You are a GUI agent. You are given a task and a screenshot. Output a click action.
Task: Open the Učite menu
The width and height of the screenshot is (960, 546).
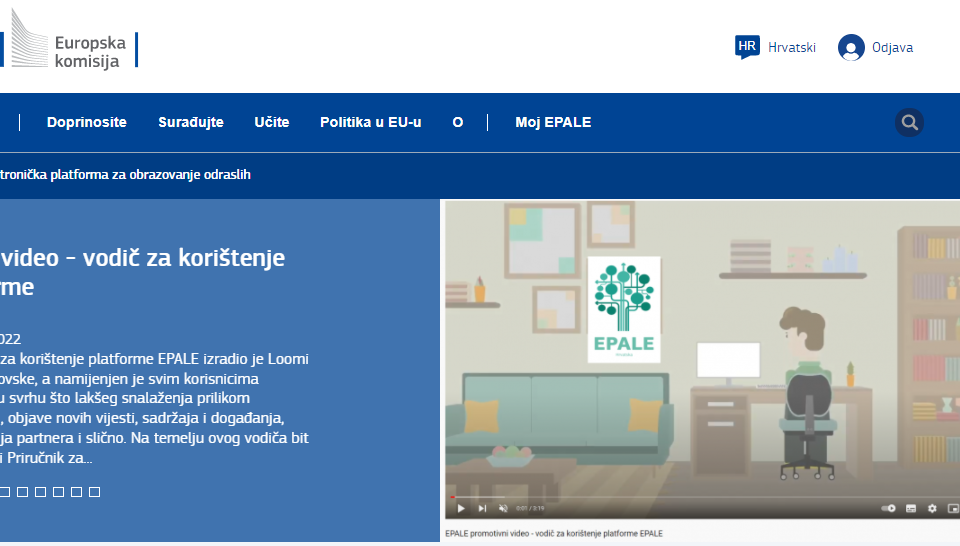[x=272, y=122]
